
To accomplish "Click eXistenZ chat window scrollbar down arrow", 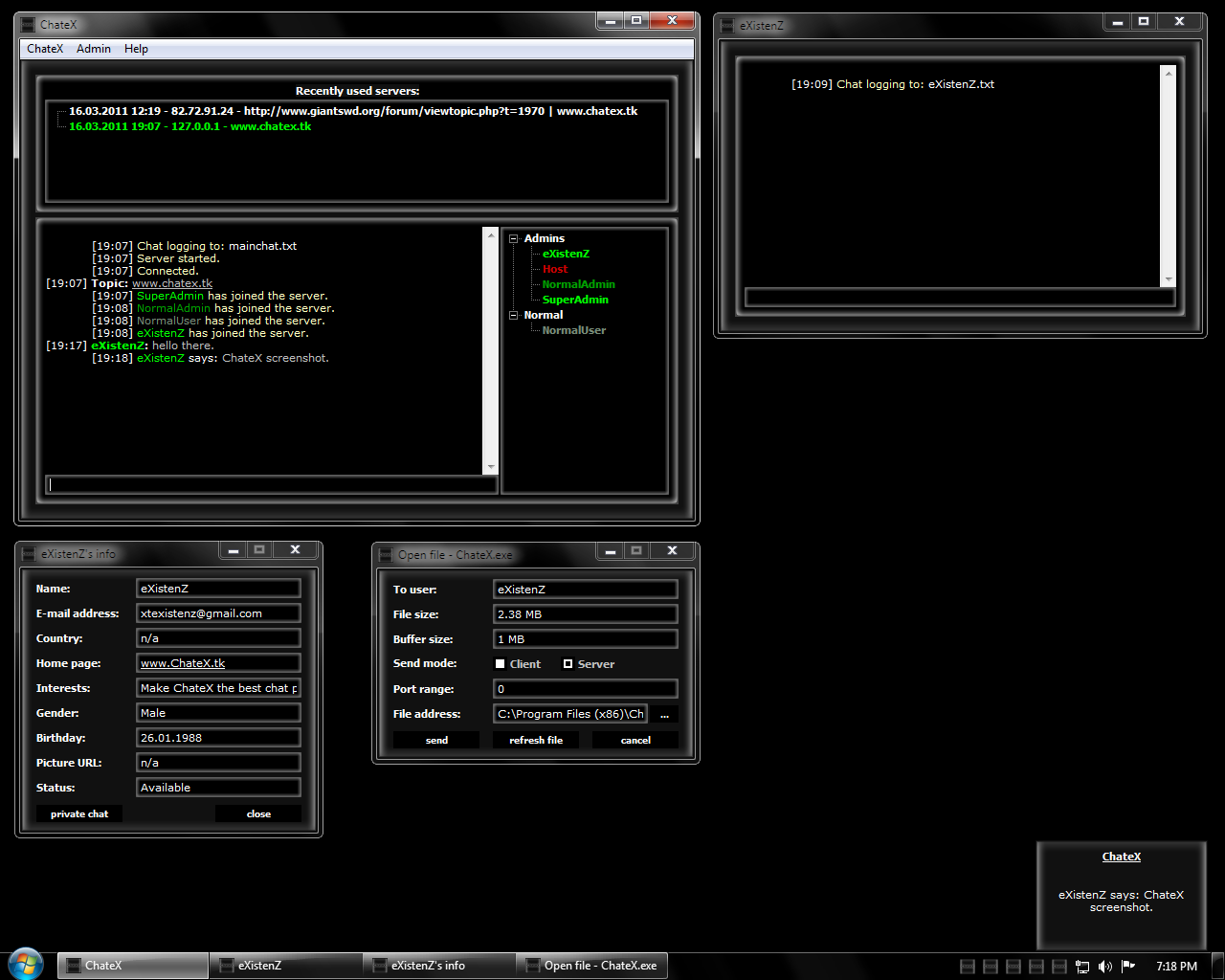I will [x=1168, y=279].
